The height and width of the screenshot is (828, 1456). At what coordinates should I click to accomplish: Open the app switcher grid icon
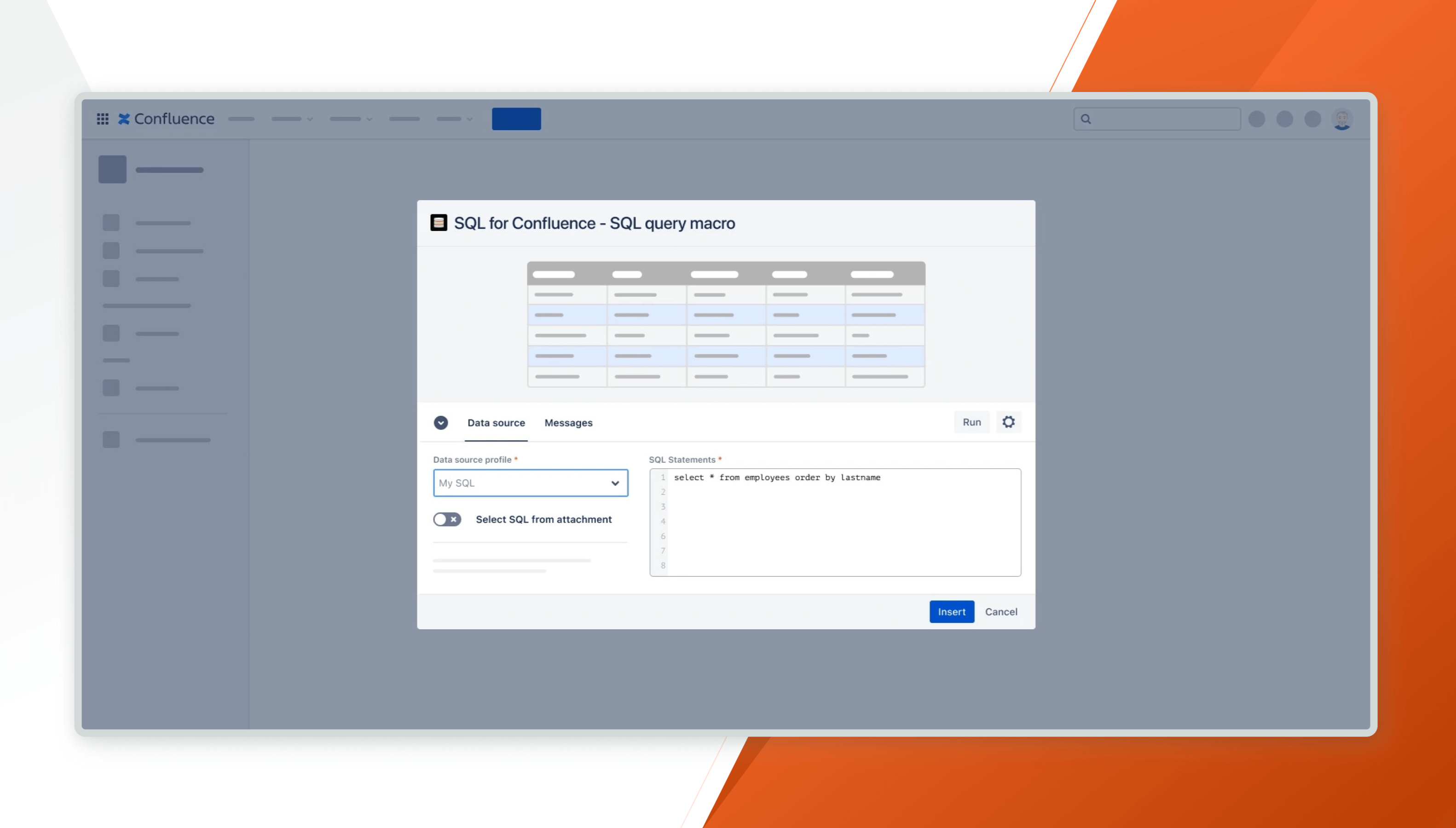tap(102, 119)
